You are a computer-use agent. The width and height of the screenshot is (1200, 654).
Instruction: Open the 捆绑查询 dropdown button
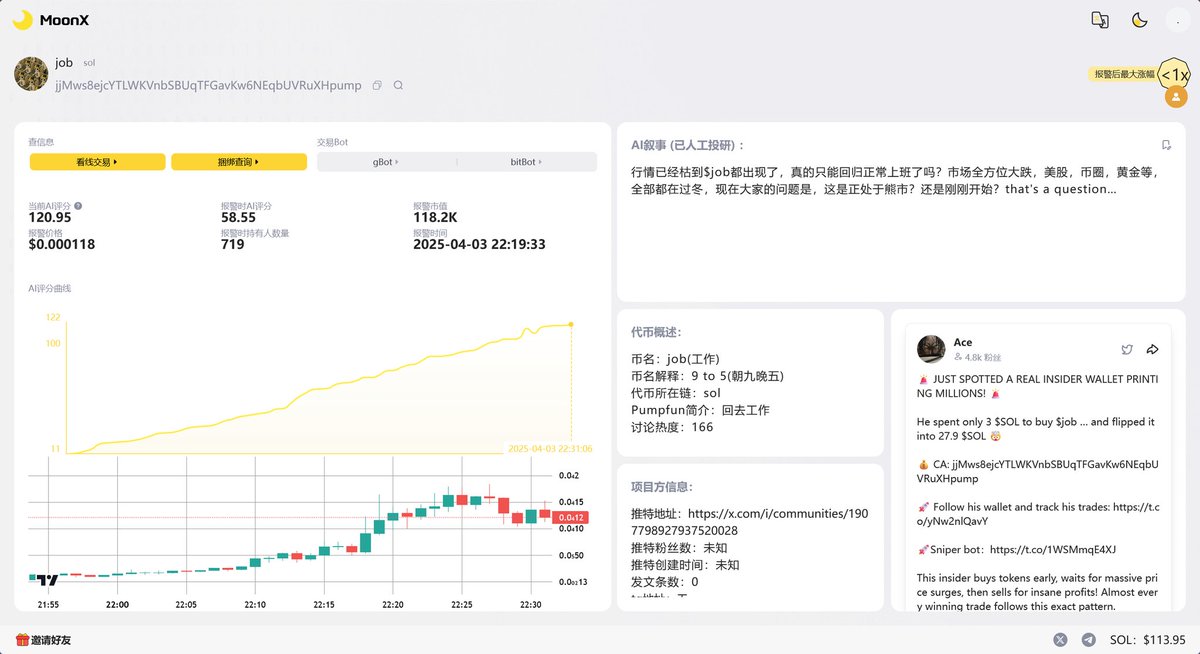click(x=239, y=161)
